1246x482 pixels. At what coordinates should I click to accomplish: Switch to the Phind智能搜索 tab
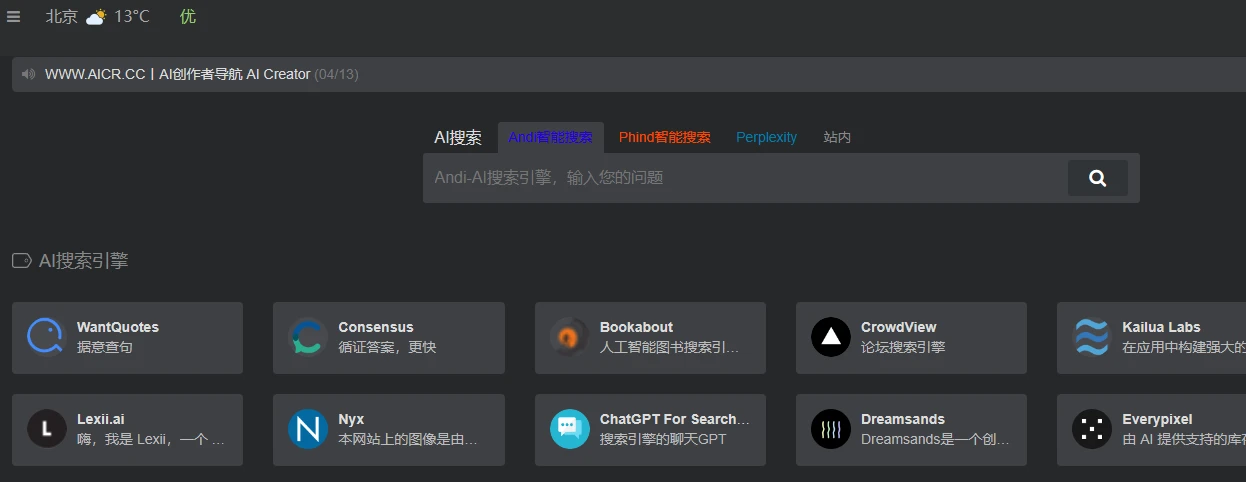click(664, 138)
